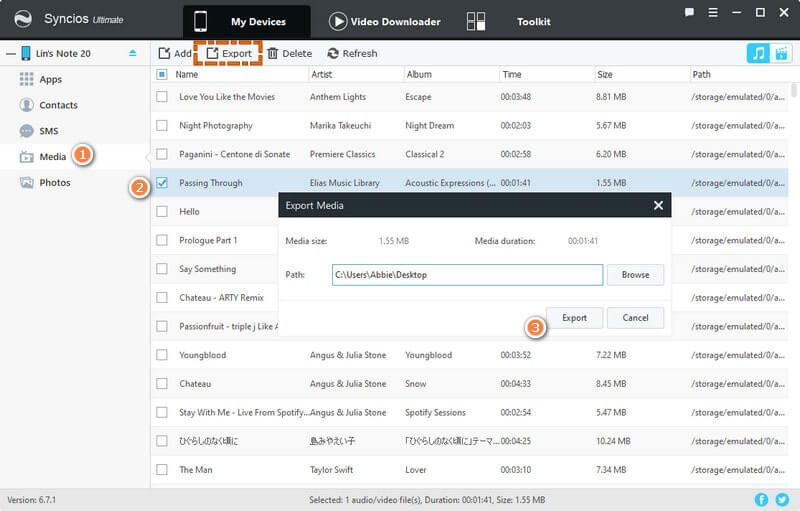The width and height of the screenshot is (800, 511).
Task: Check Prologue Part 1 checkbox
Action: click(x=162, y=240)
